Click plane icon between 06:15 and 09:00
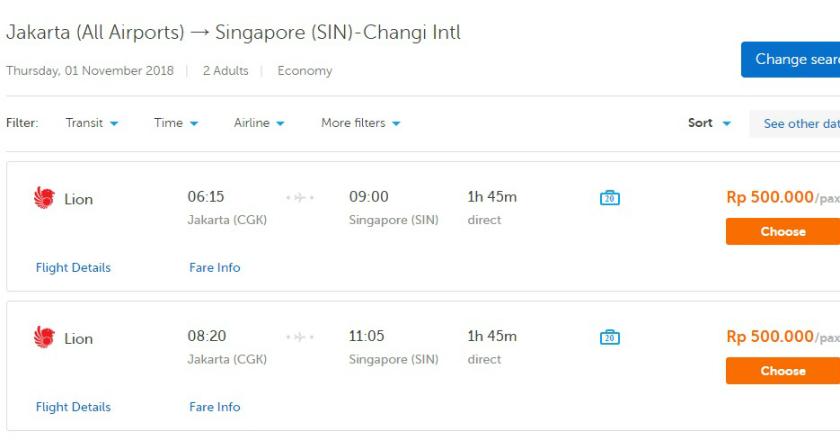The height and width of the screenshot is (440, 840). tap(300, 198)
